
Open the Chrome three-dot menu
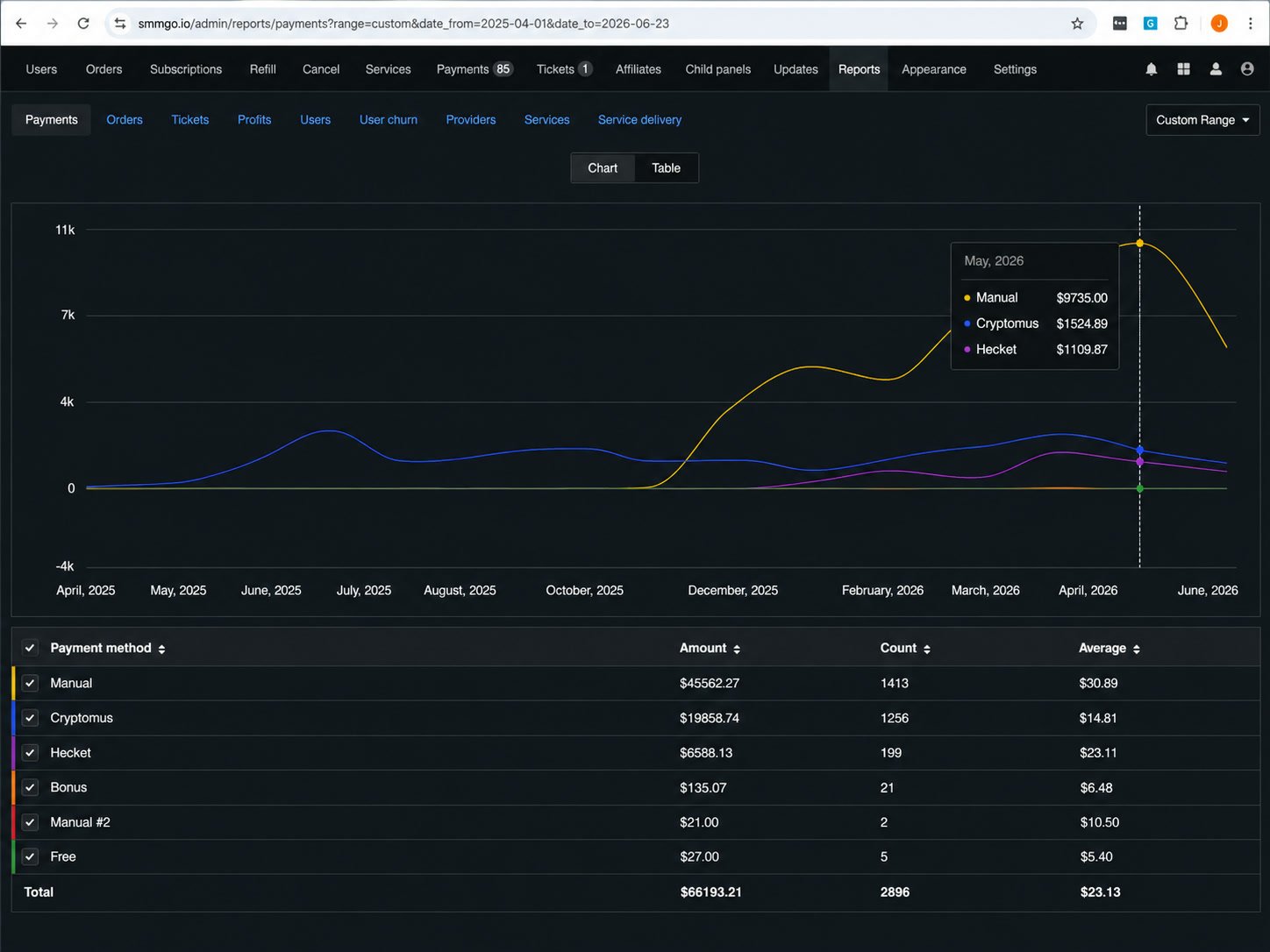click(x=1251, y=24)
